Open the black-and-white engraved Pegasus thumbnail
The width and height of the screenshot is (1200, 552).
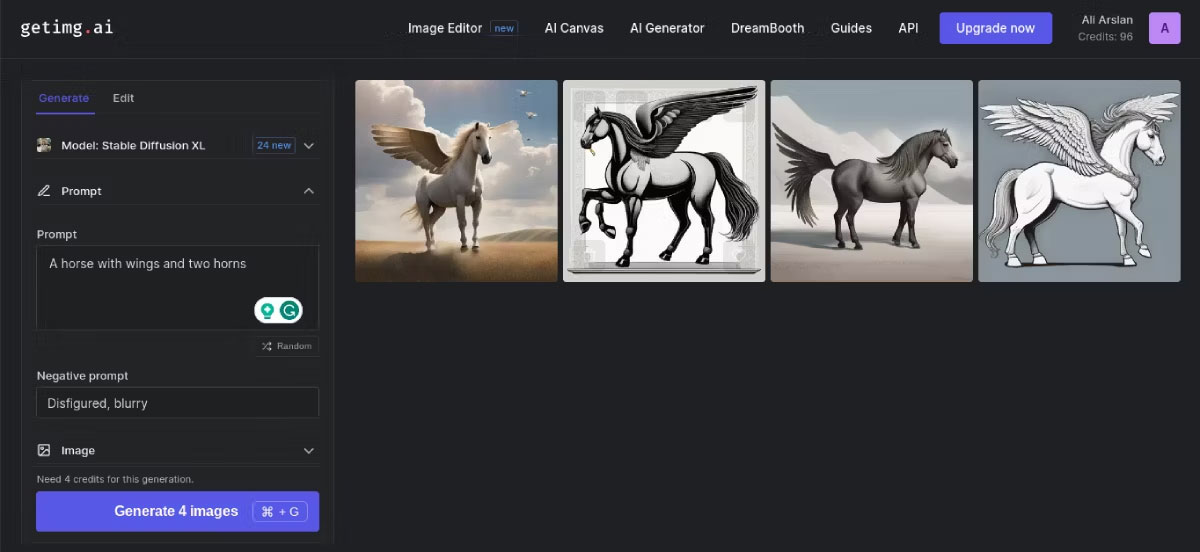coord(664,181)
